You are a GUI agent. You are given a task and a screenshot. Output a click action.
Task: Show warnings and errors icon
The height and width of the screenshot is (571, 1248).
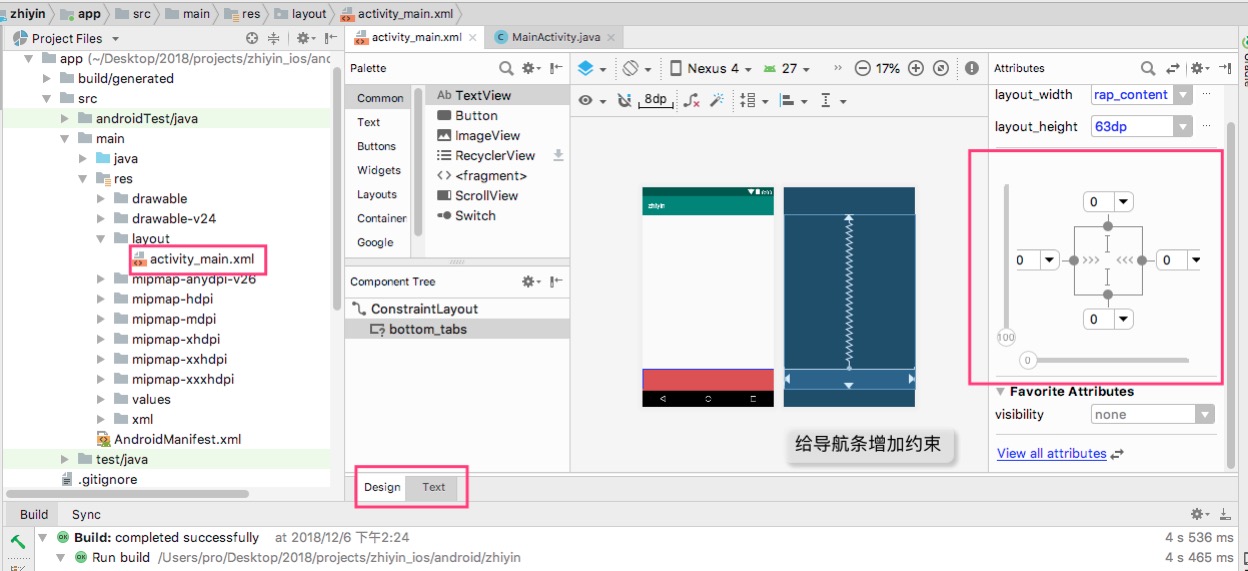point(972,68)
